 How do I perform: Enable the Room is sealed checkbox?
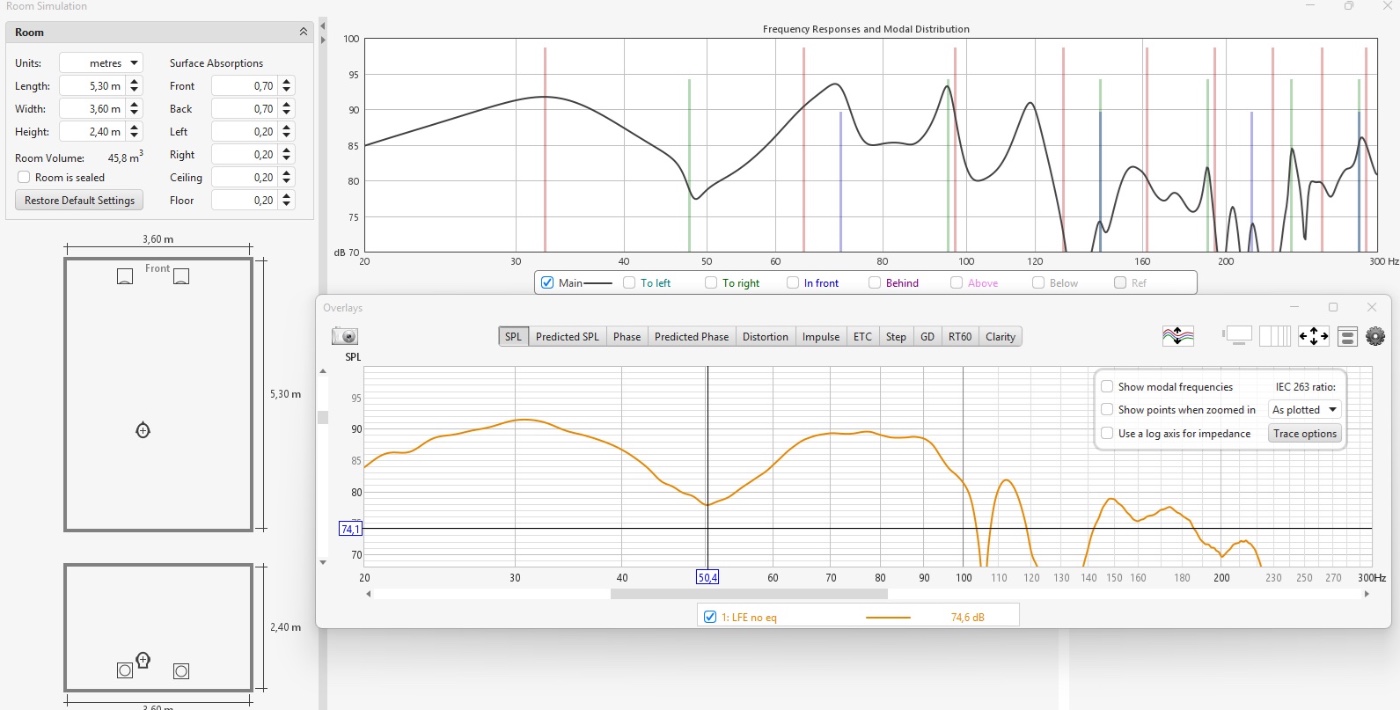click(x=24, y=177)
